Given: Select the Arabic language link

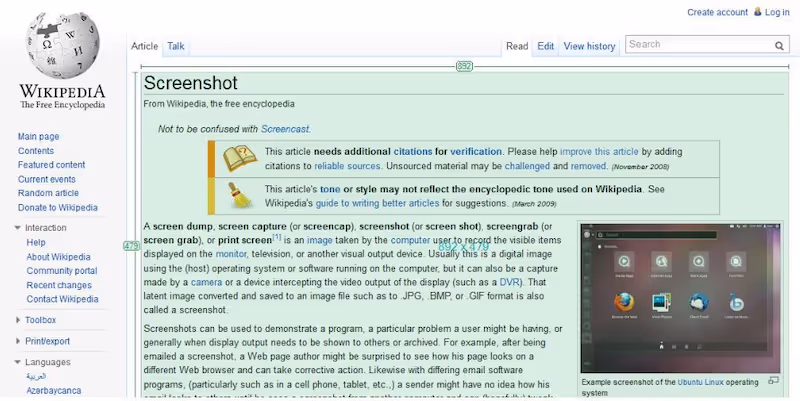Looking at the screenshot, I should point(36,377).
